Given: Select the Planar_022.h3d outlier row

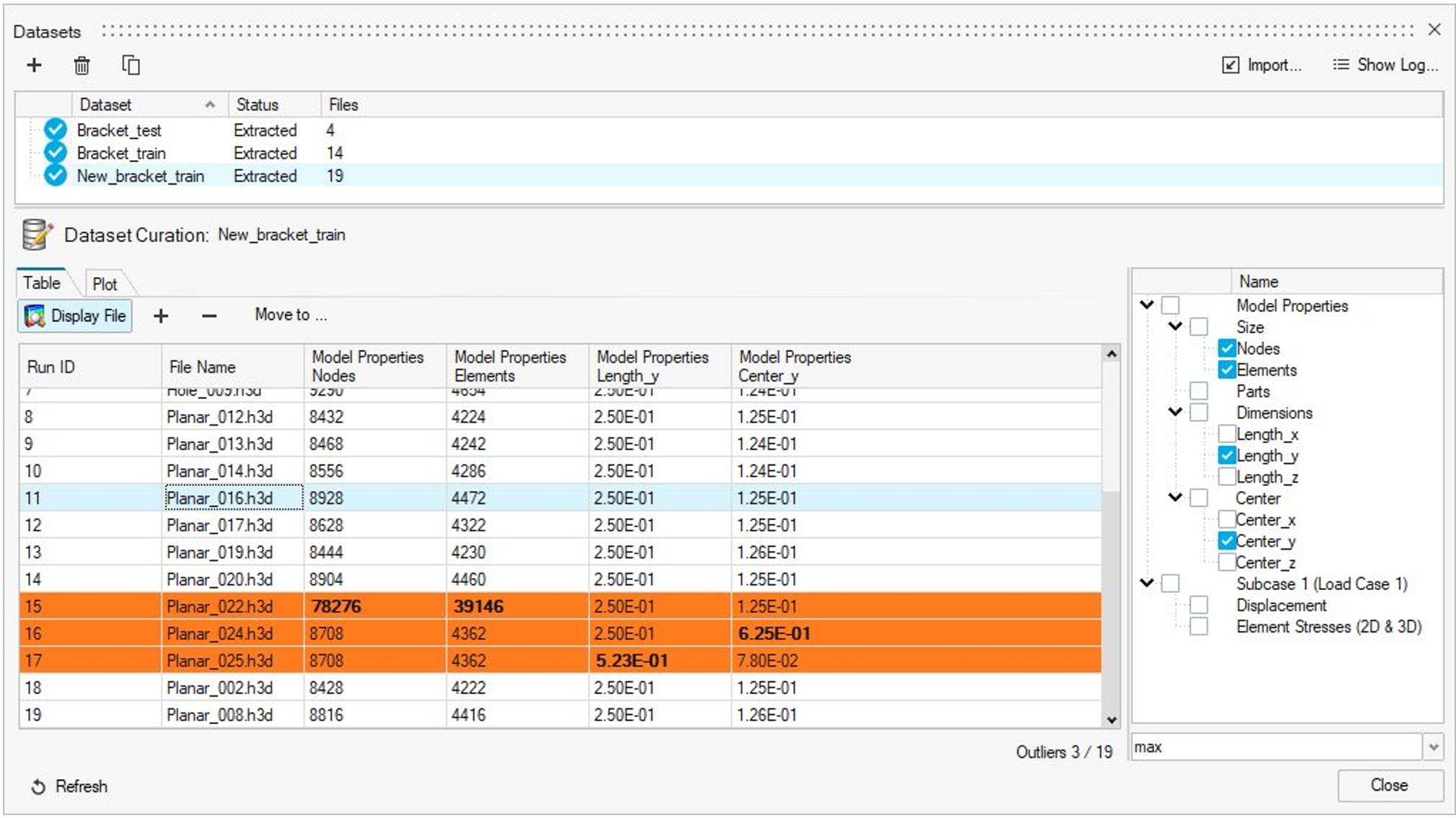Looking at the screenshot, I should (219, 607).
